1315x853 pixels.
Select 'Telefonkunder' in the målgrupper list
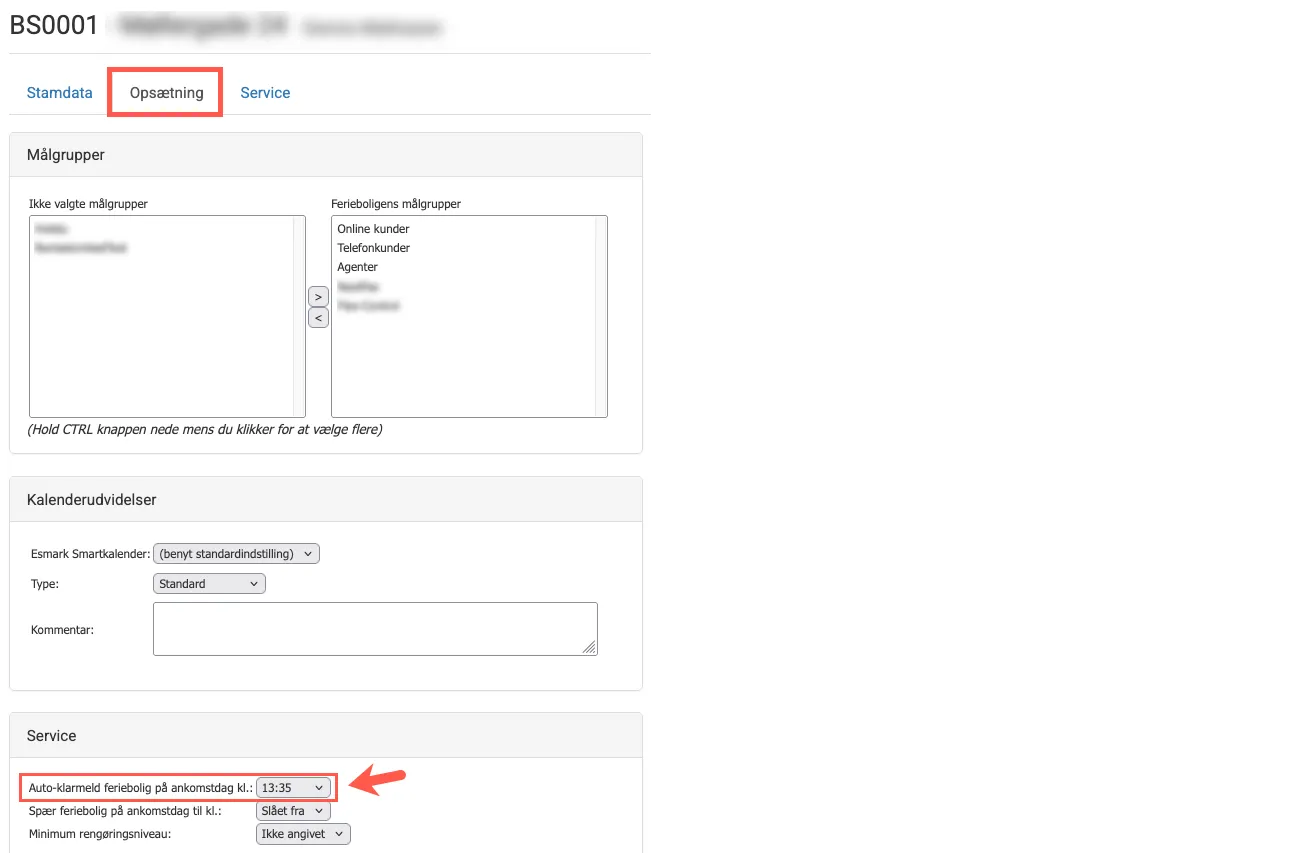click(x=373, y=248)
